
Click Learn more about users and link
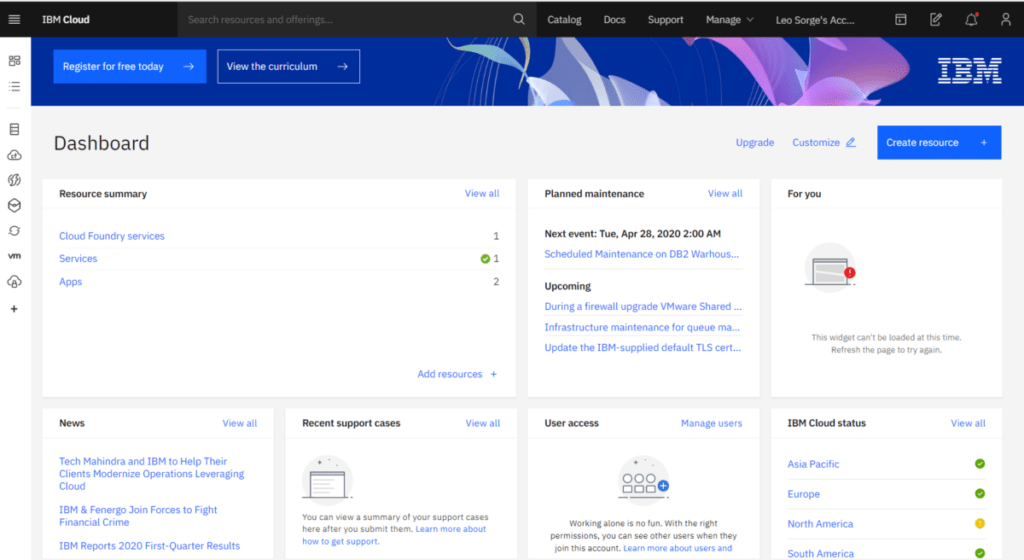pos(678,548)
